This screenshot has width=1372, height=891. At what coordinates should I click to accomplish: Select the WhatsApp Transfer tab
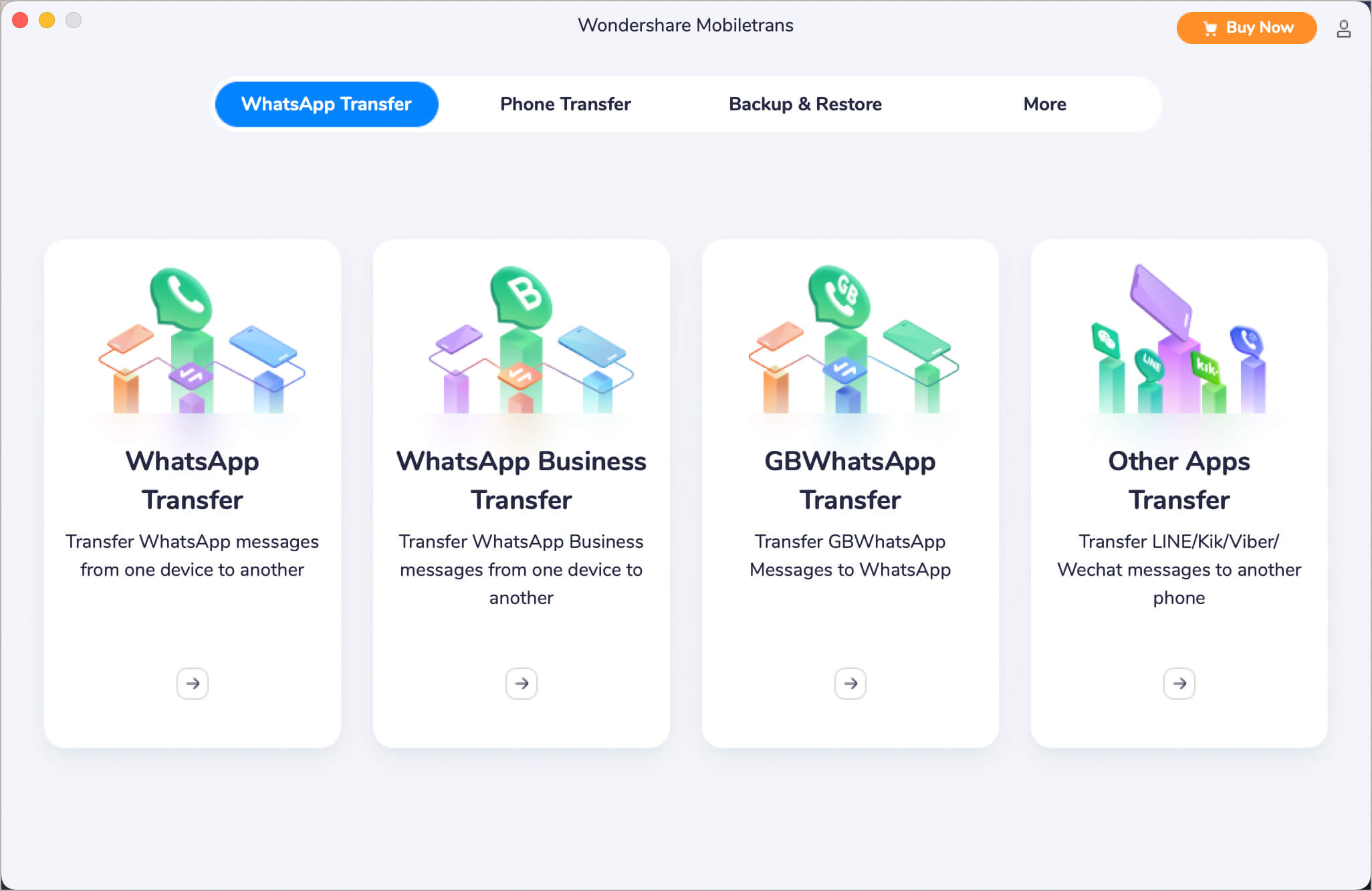(326, 104)
